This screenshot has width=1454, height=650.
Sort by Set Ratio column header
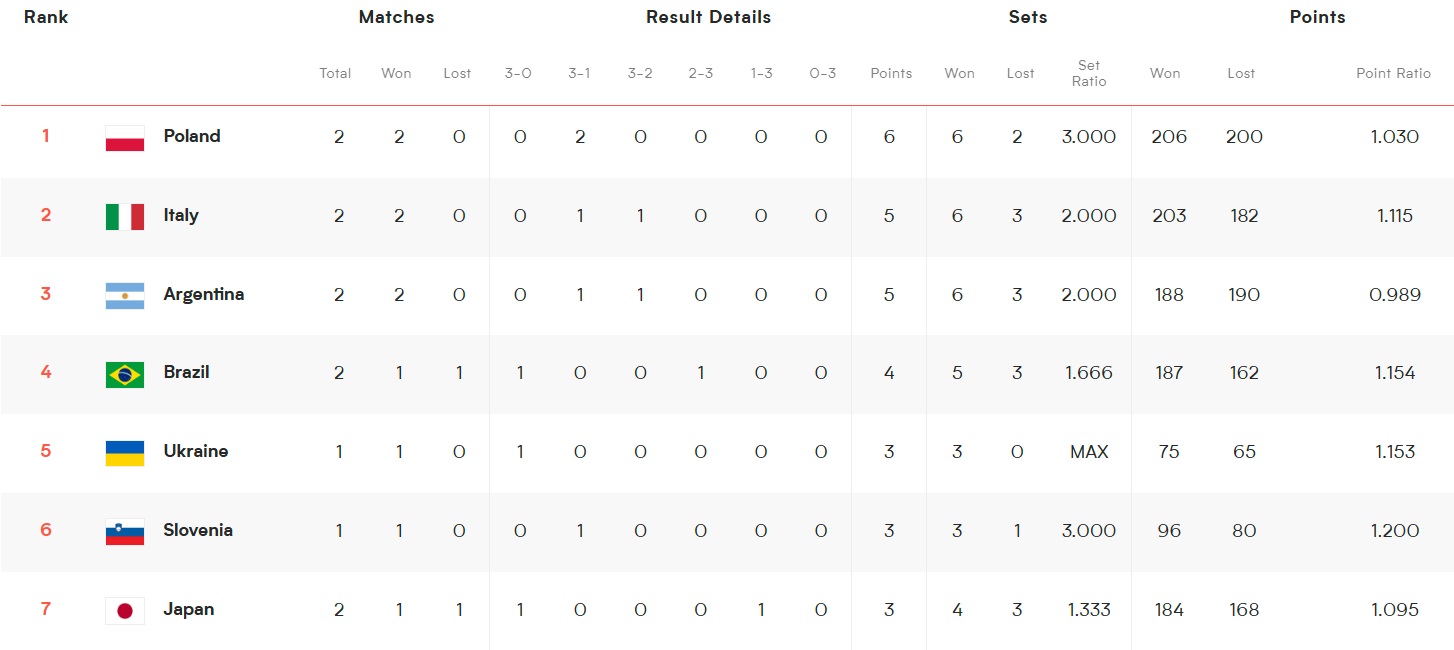click(x=1089, y=73)
